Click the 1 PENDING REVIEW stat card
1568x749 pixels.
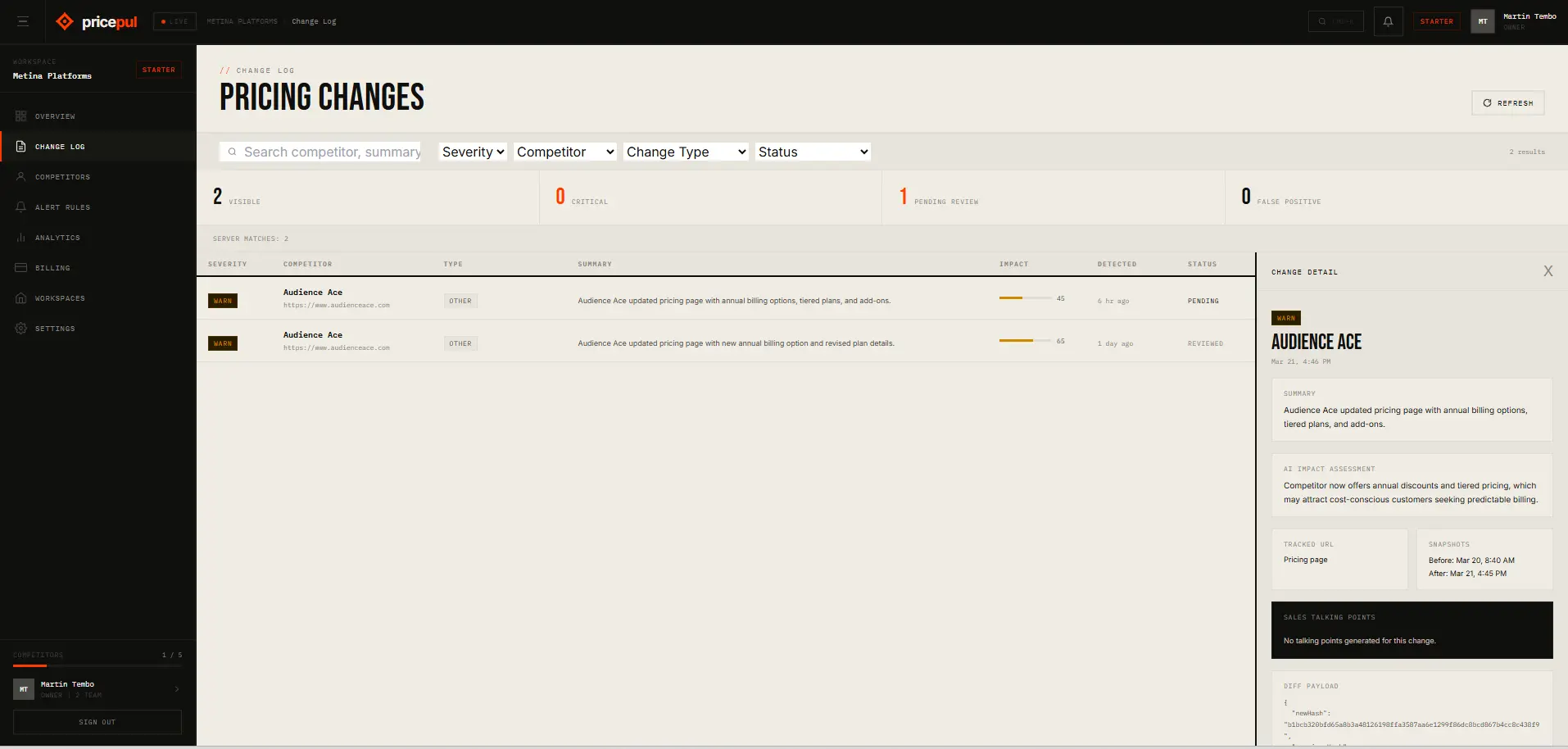pos(1054,197)
